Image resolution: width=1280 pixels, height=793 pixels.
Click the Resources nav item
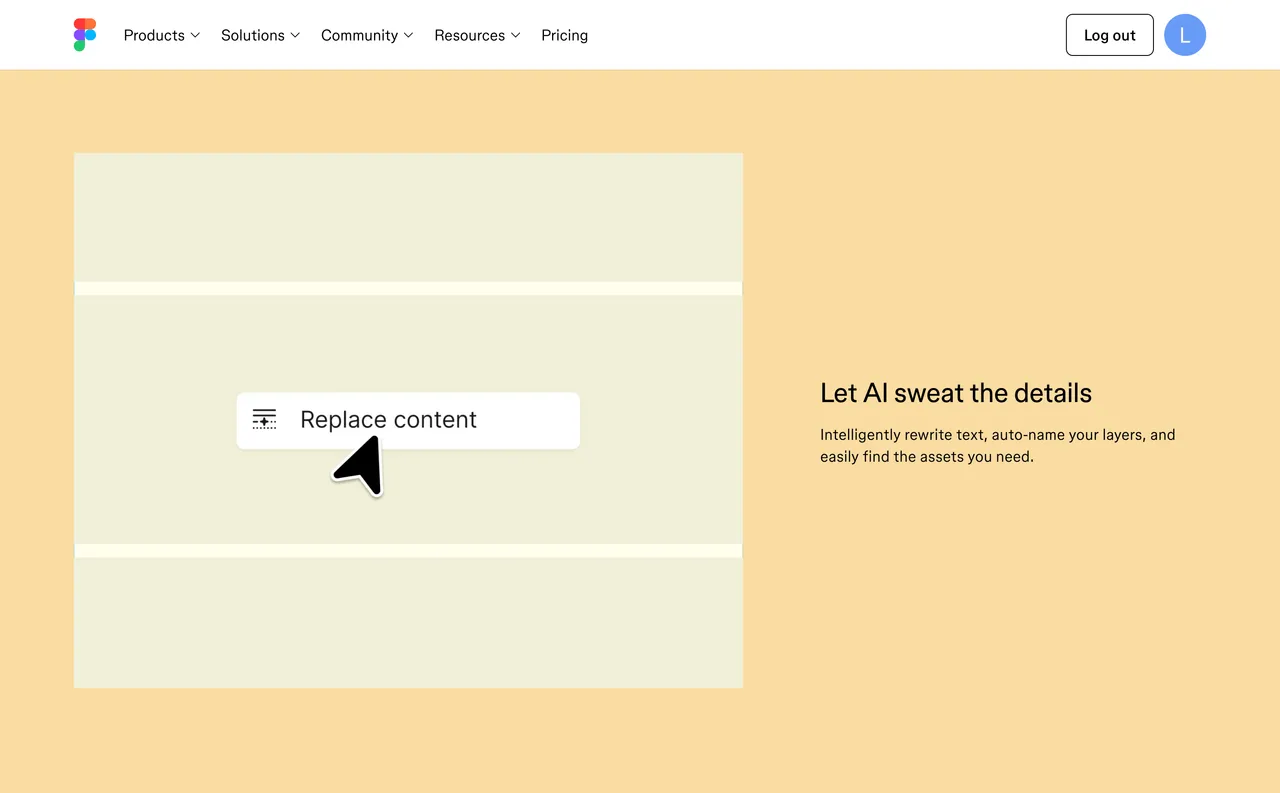pyautogui.click(x=470, y=35)
